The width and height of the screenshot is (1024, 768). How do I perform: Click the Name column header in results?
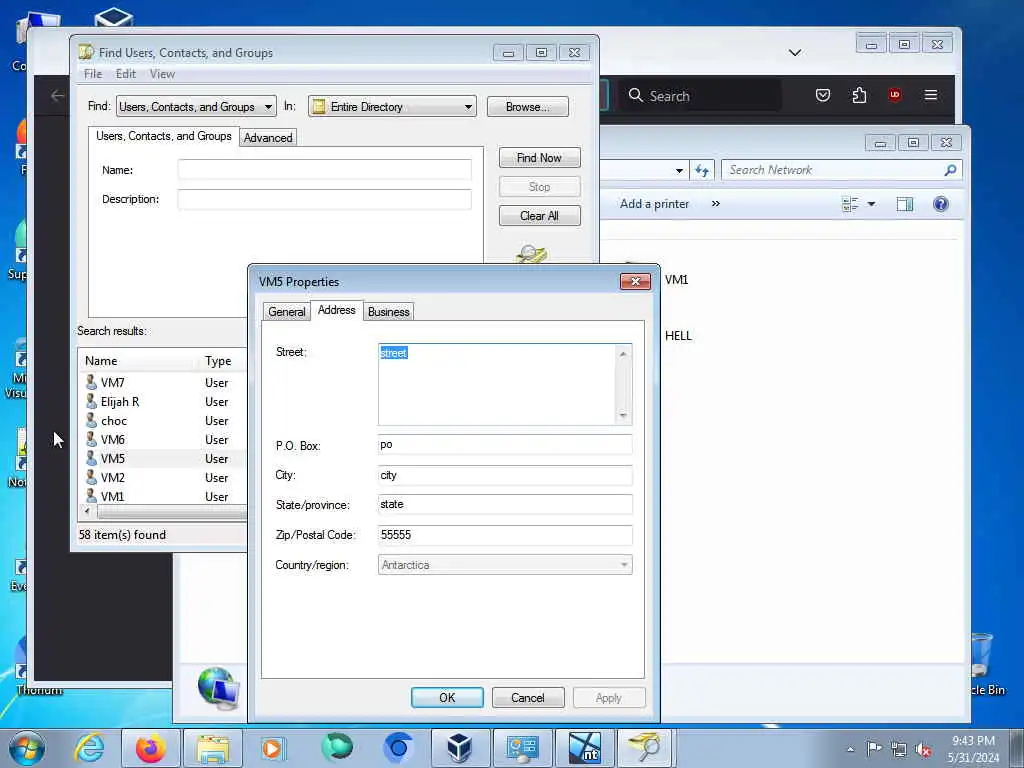pos(138,360)
